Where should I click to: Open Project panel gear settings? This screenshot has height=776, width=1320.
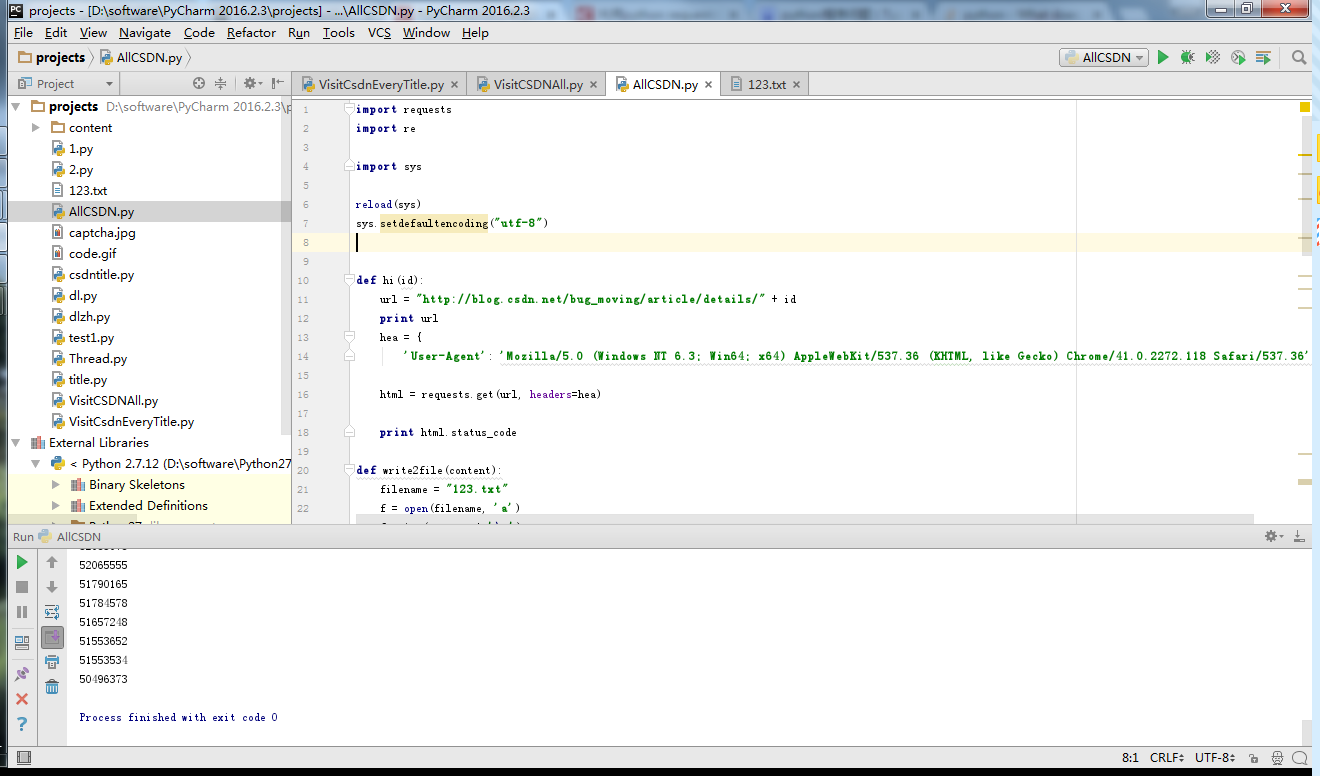coord(251,84)
